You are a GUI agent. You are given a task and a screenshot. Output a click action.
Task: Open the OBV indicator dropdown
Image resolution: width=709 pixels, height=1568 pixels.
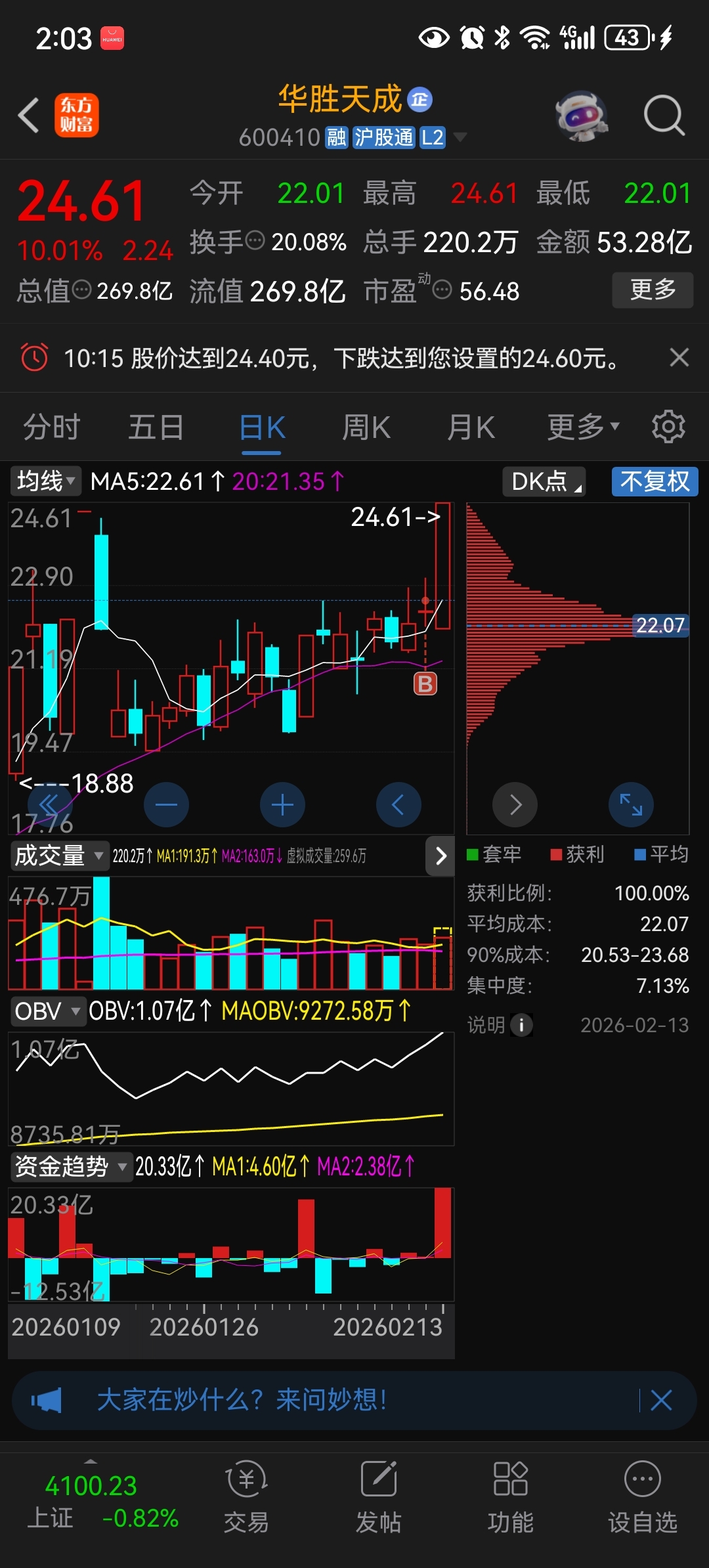pos(48,1011)
